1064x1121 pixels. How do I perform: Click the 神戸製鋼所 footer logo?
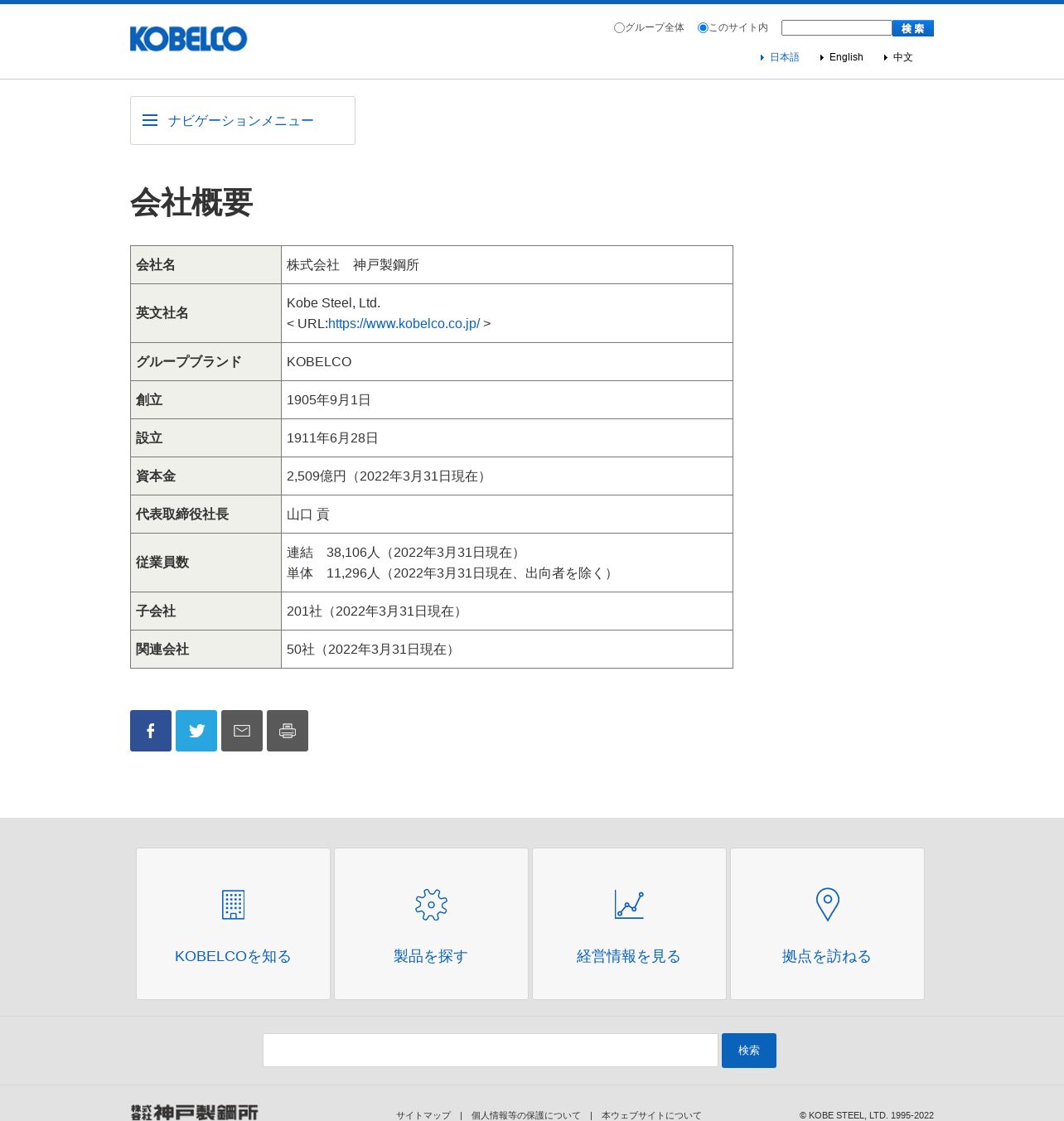194,1113
